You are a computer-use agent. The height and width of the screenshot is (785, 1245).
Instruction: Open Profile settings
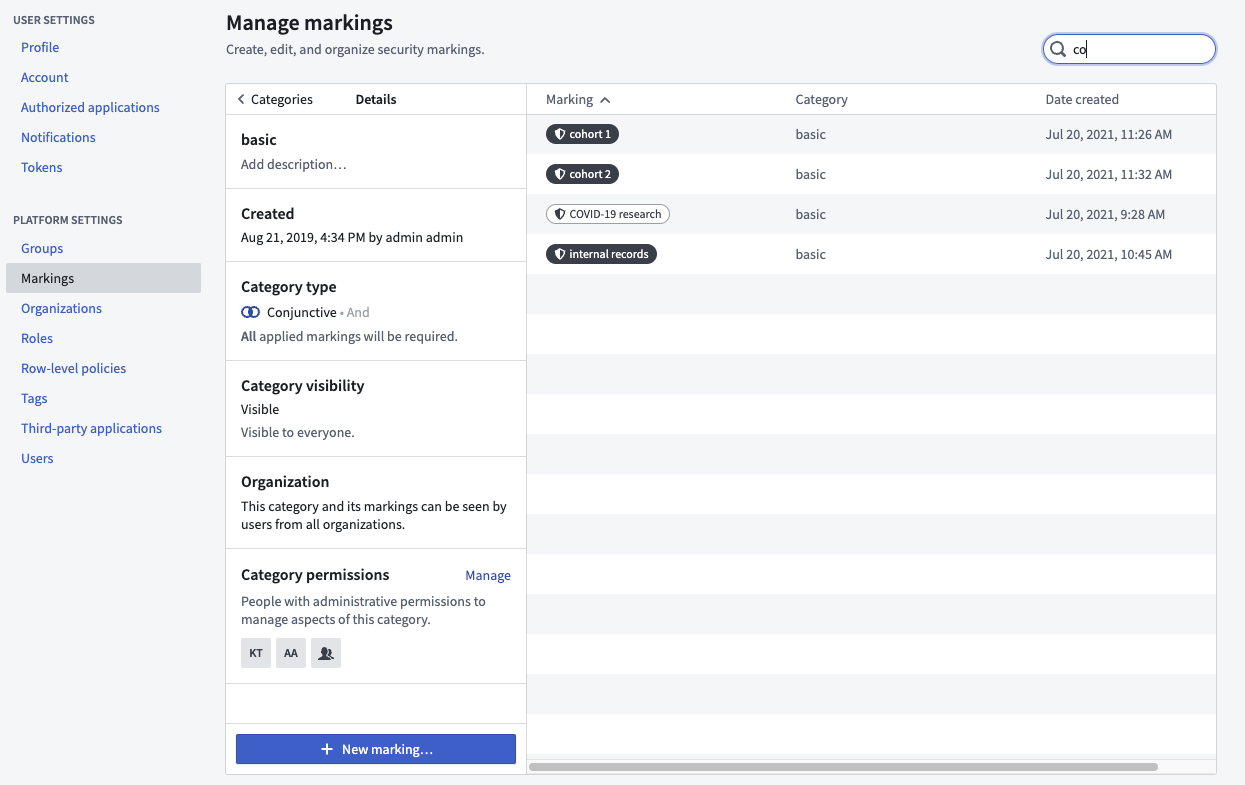(40, 47)
